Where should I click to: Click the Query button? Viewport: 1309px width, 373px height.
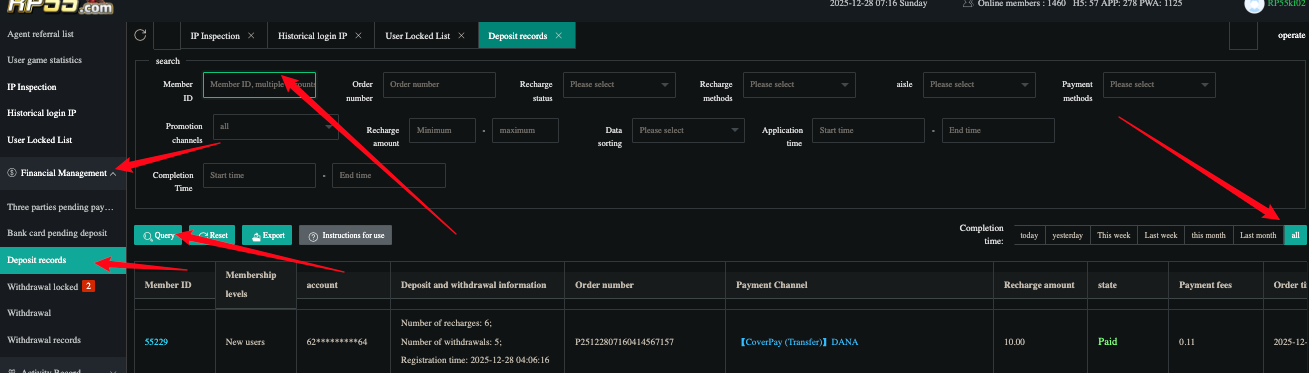[158, 235]
